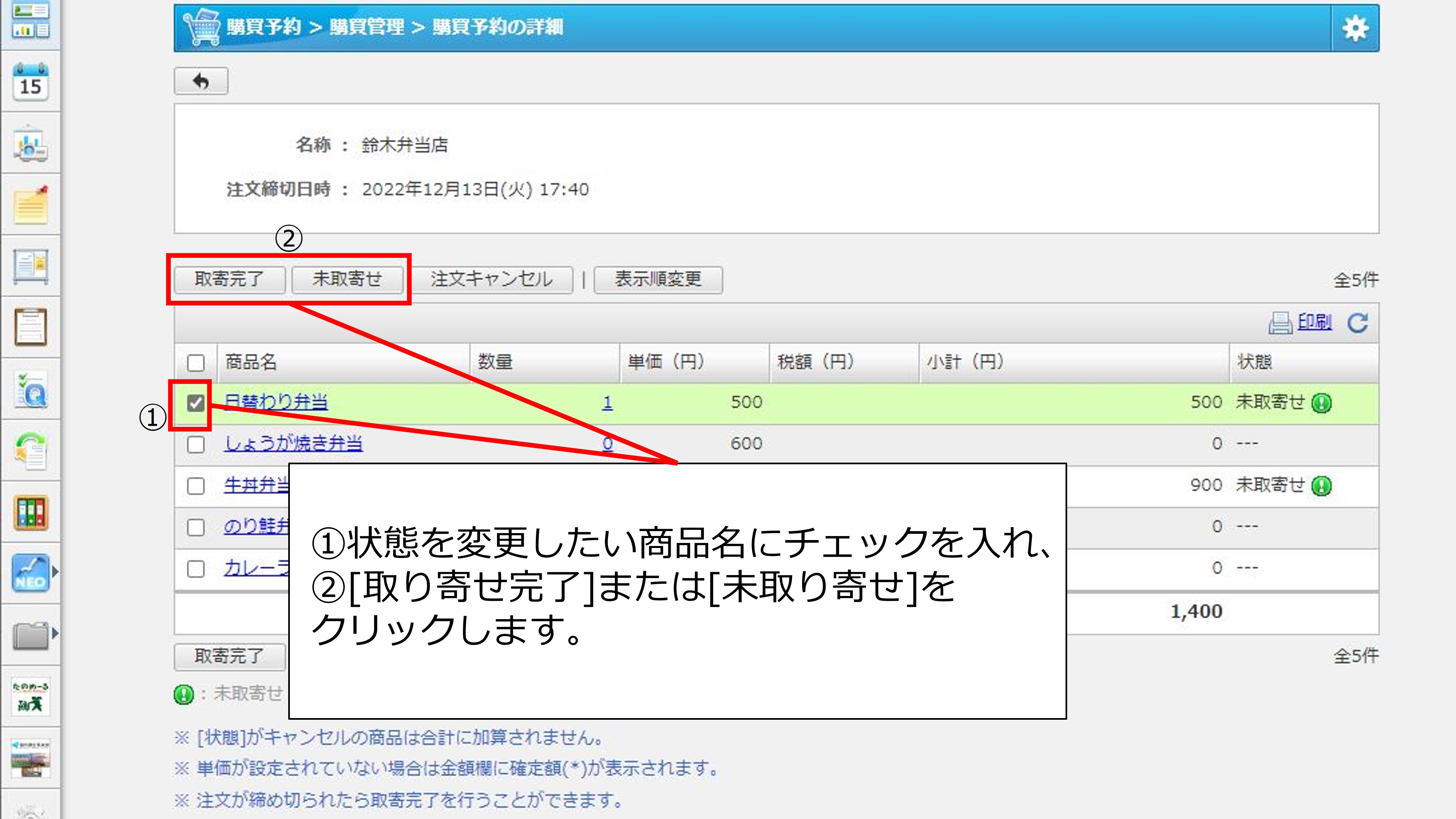Click the green status icon on 日替わり弁当 row
This screenshot has height=819, width=1456.
pyautogui.click(x=1321, y=403)
